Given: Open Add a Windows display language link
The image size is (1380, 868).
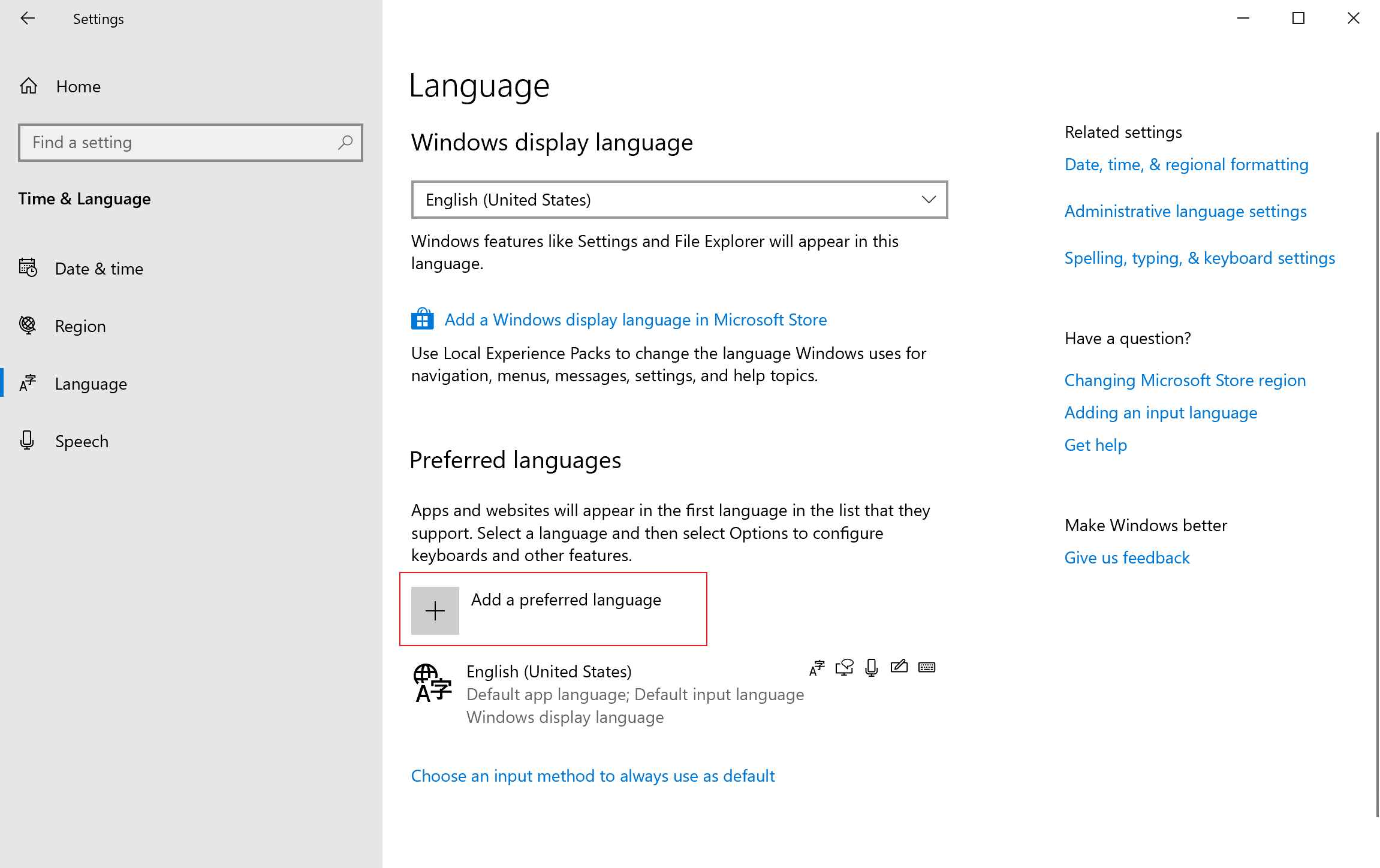Looking at the screenshot, I should (635, 320).
